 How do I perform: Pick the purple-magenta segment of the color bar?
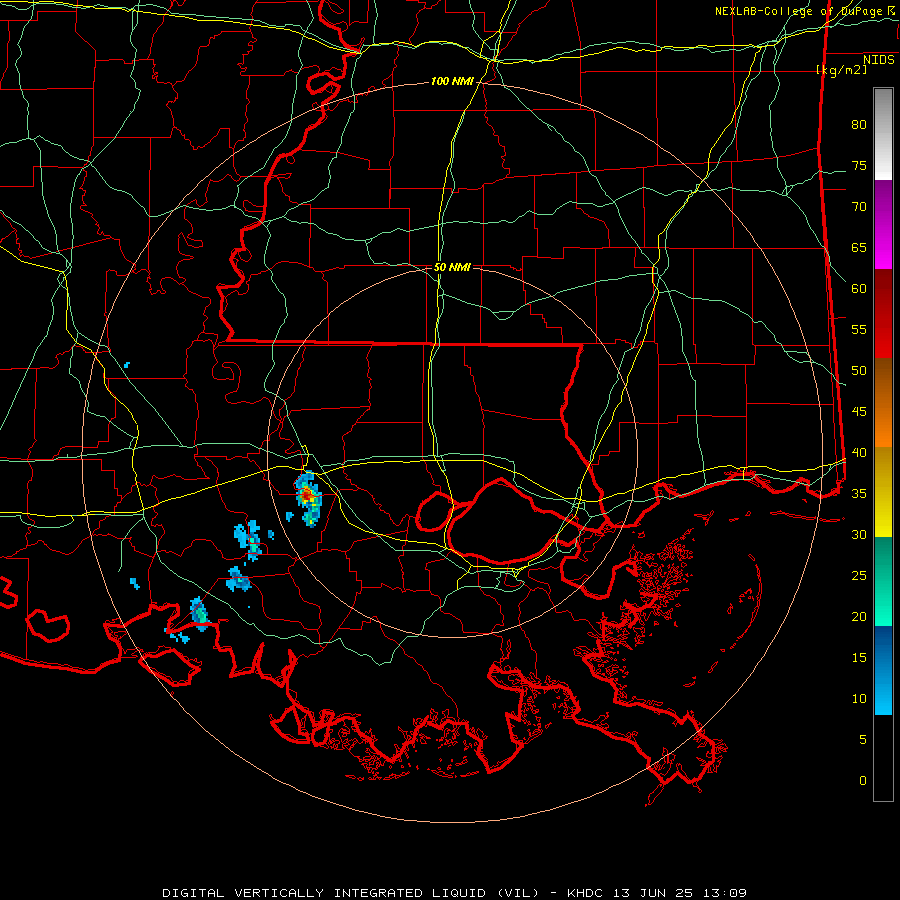click(x=883, y=224)
